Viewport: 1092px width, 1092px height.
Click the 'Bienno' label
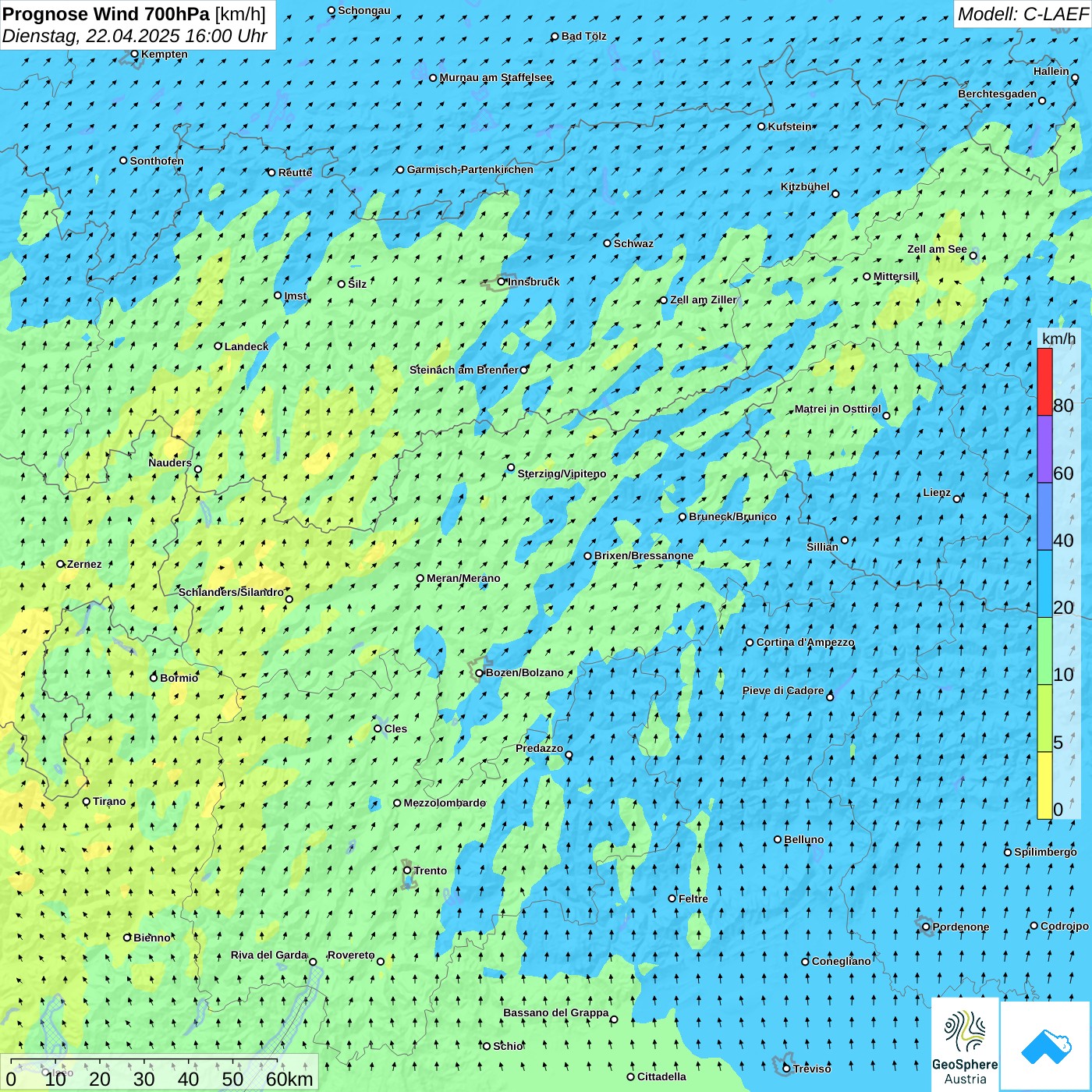click(x=152, y=938)
